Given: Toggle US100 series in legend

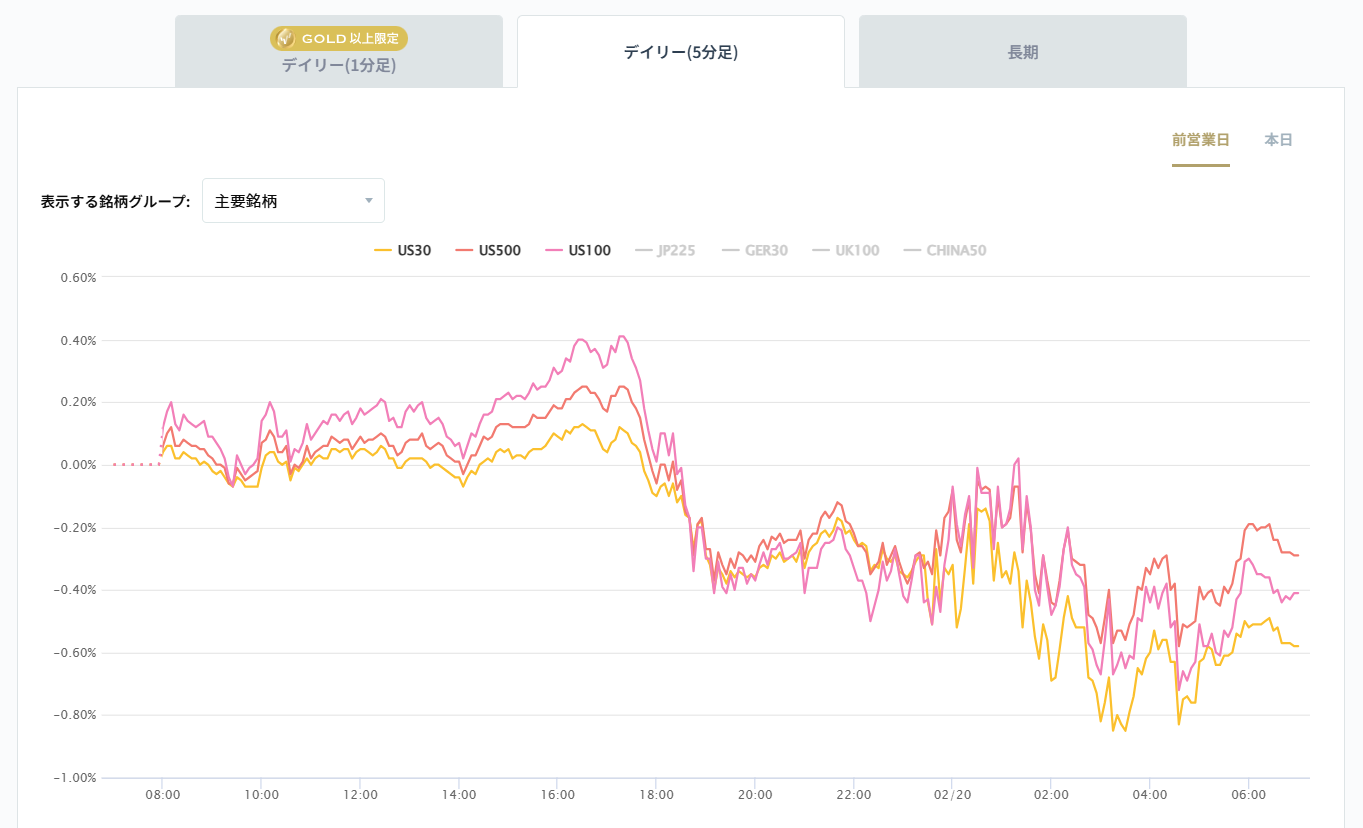Looking at the screenshot, I should tap(578, 251).
